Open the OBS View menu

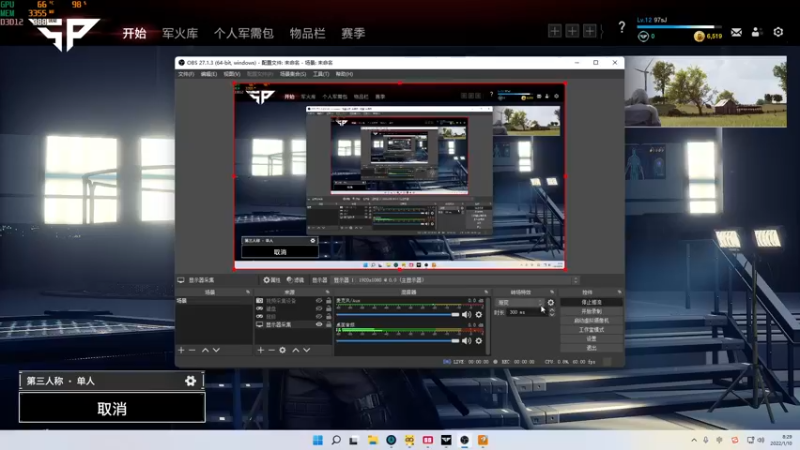pyautogui.click(x=232, y=74)
